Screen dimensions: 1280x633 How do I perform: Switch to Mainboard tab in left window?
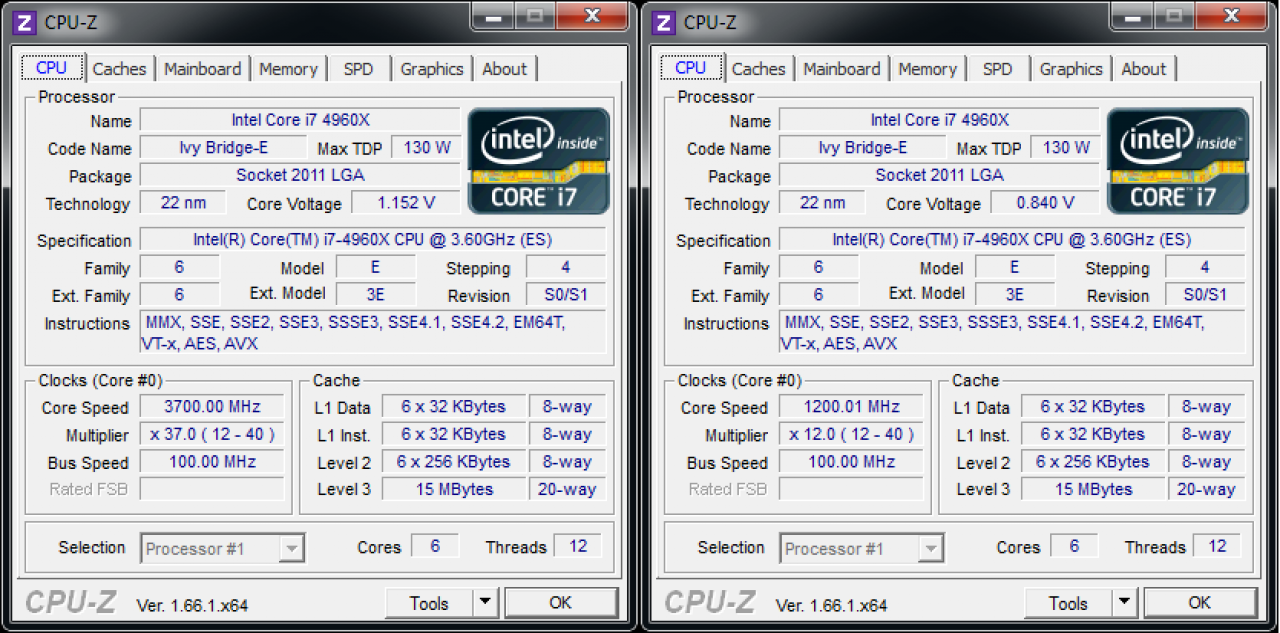[x=202, y=69]
